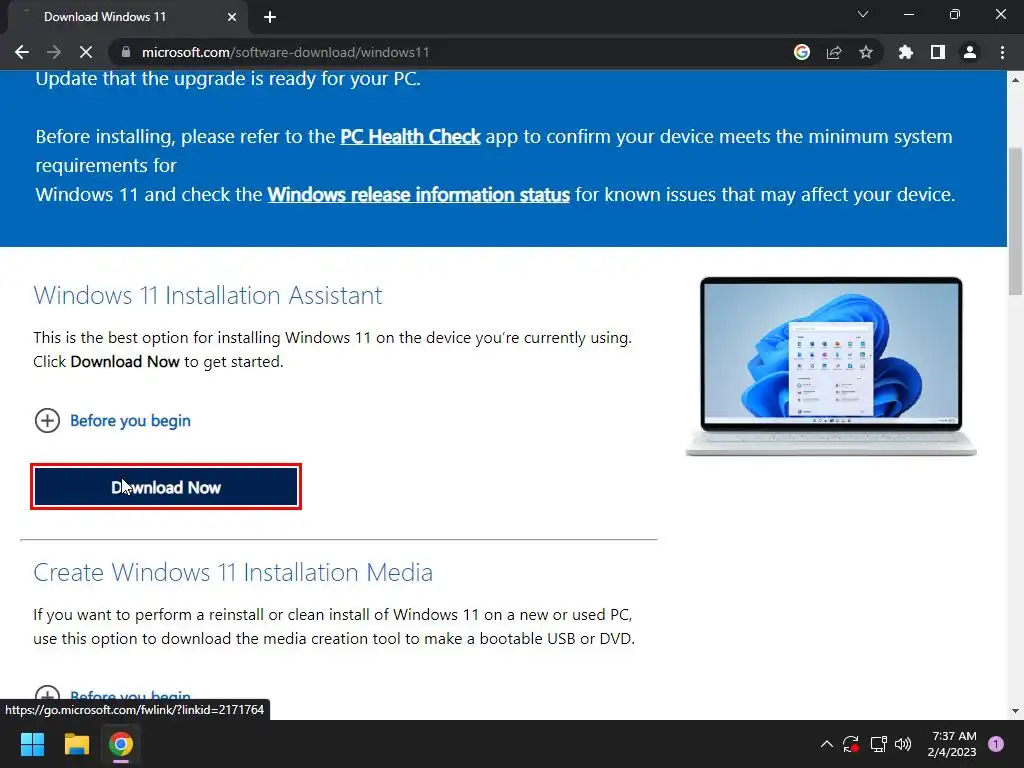
Task: Open a new tab
Action: click(270, 17)
